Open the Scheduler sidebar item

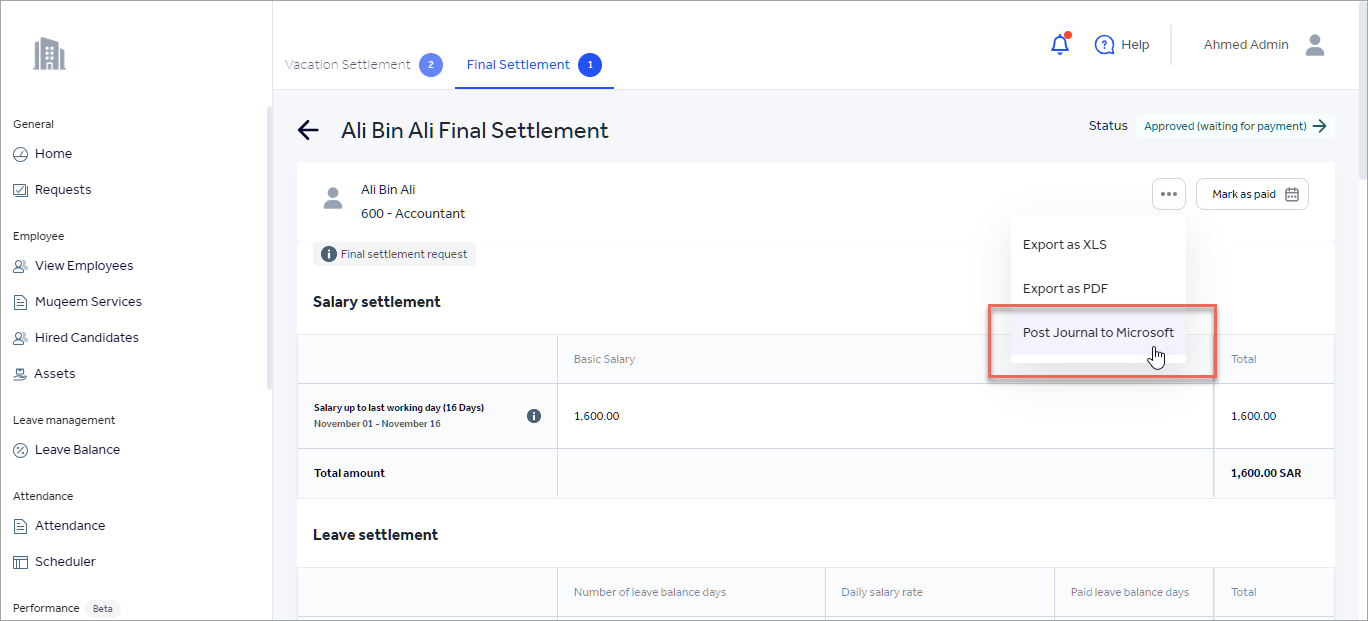point(65,562)
